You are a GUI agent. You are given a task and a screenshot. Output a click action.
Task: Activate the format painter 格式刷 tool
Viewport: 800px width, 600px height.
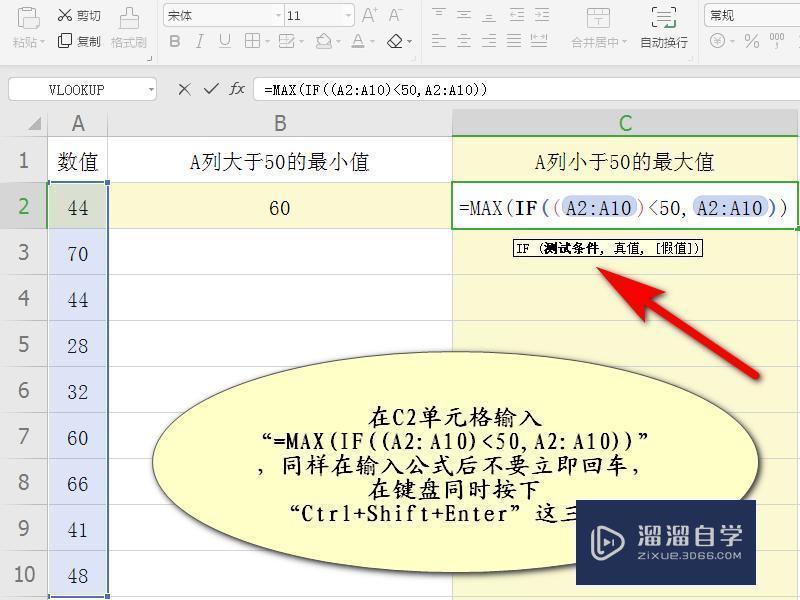pos(127,25)
